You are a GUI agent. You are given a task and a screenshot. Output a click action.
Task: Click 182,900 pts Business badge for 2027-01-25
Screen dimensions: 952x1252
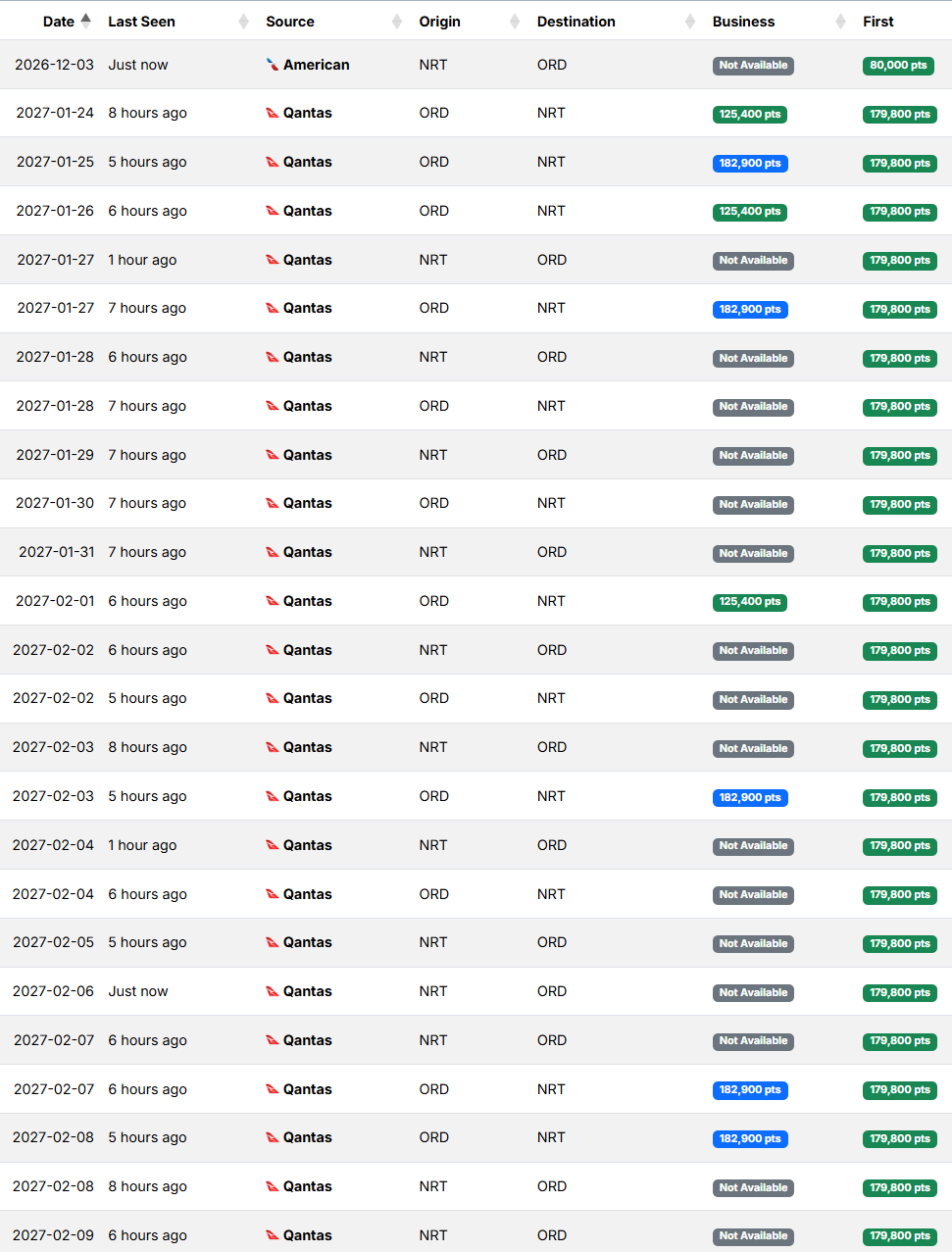pos(749,164)
